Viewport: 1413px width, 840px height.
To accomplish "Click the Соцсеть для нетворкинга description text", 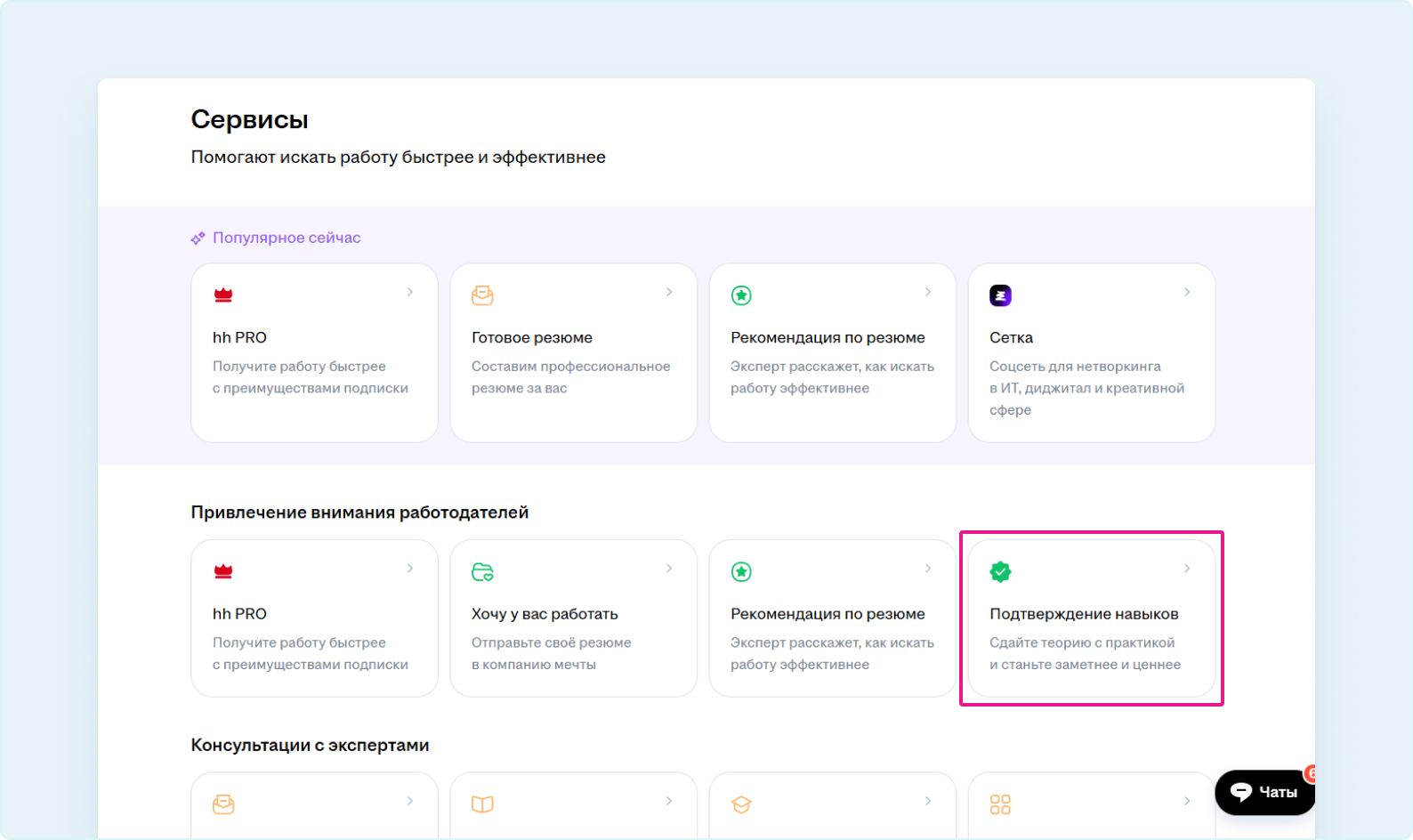I will click(1086, 388).
